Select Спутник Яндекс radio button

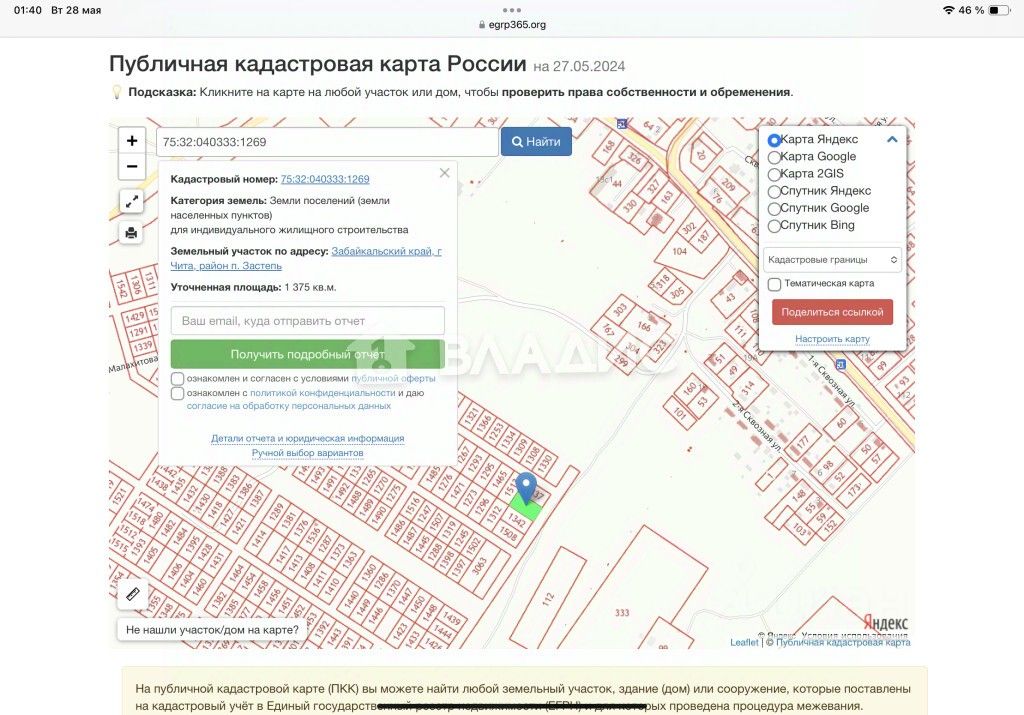click(774, 192)
